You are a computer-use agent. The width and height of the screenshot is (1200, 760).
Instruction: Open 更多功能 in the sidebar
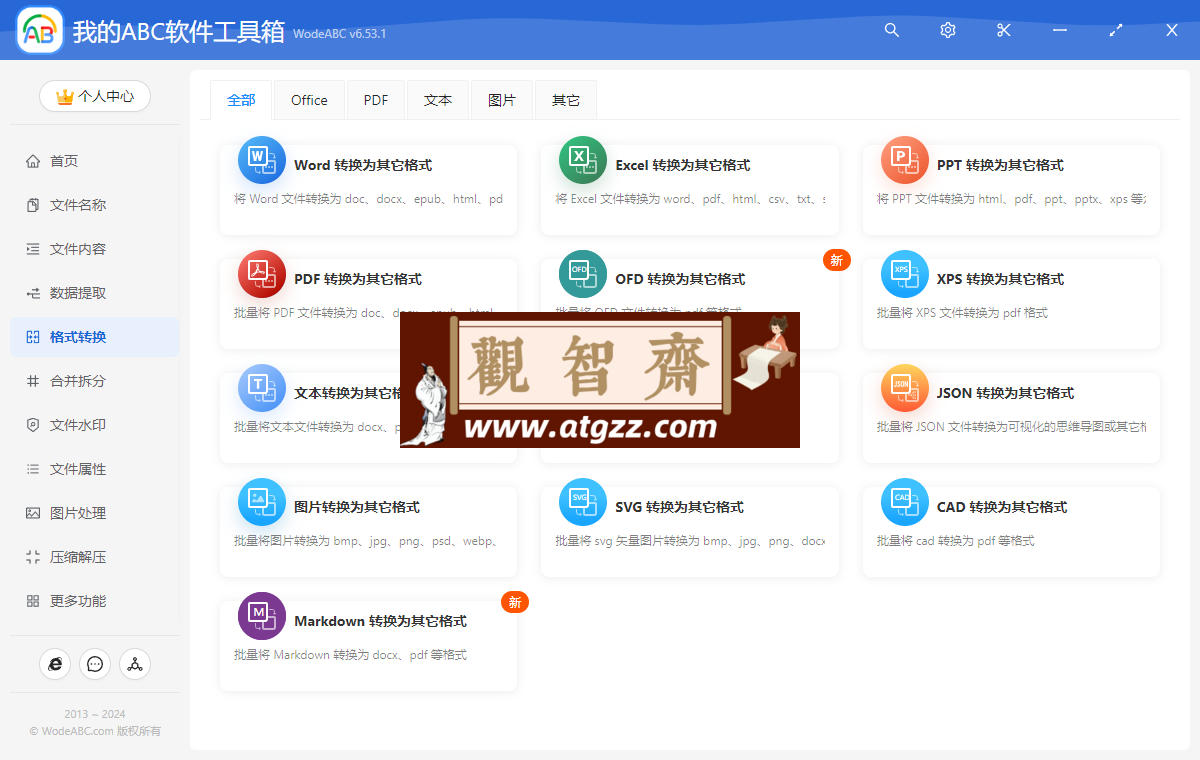95,601
